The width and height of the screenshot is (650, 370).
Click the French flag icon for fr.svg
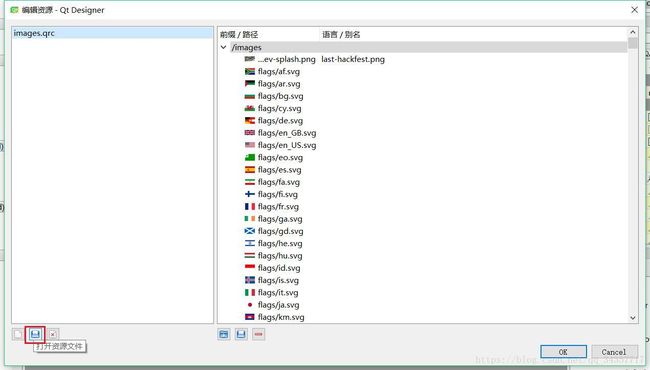point(250,206)
